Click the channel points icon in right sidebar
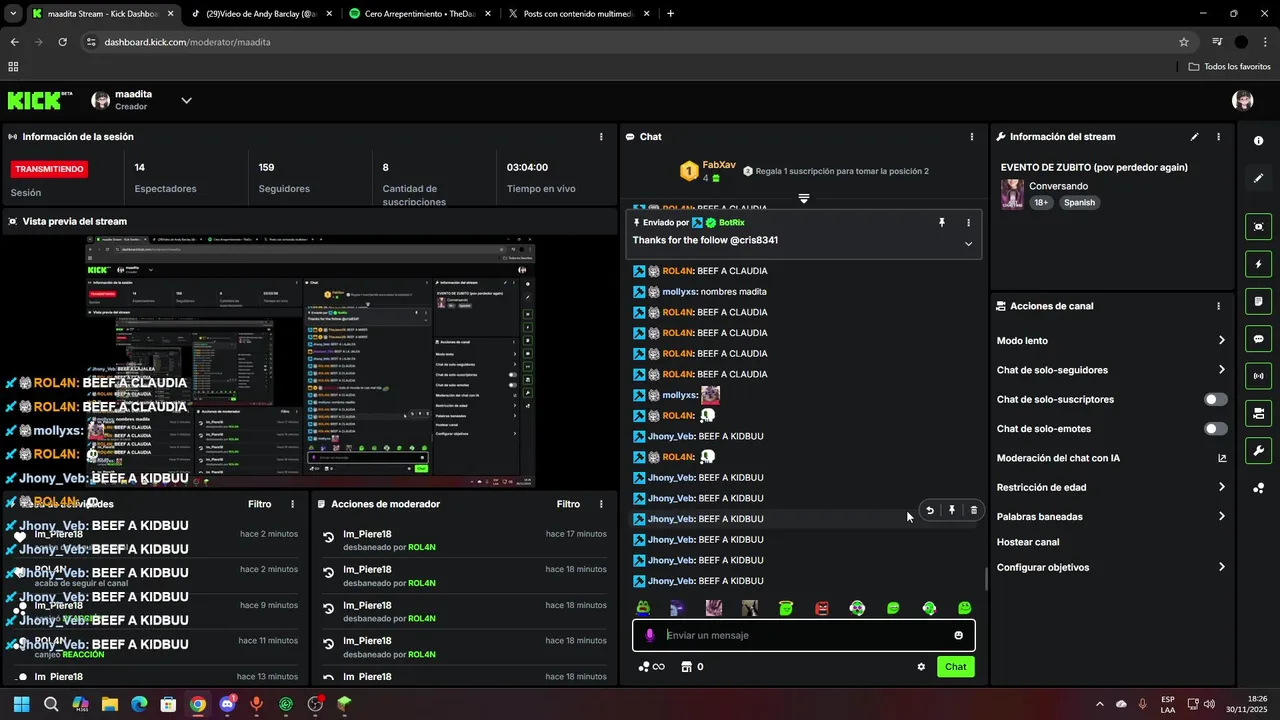This screenshot has width=1280, height=720. 1258,488
